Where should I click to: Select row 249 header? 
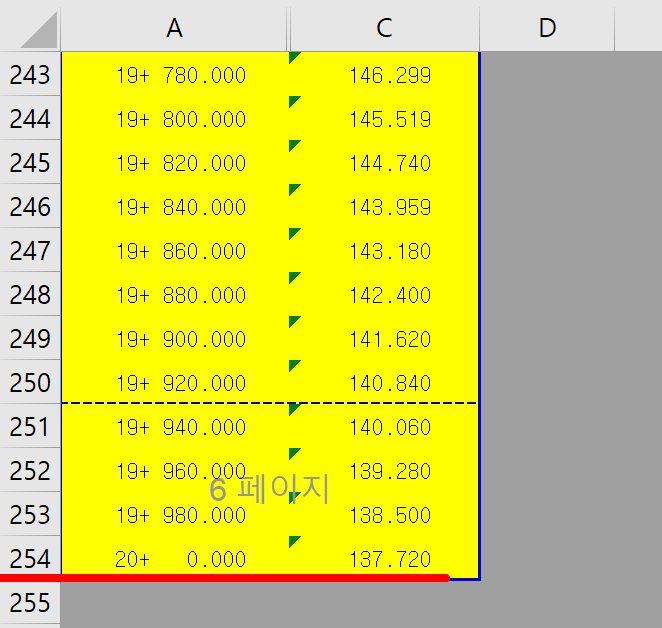click(x=30, y=338)
